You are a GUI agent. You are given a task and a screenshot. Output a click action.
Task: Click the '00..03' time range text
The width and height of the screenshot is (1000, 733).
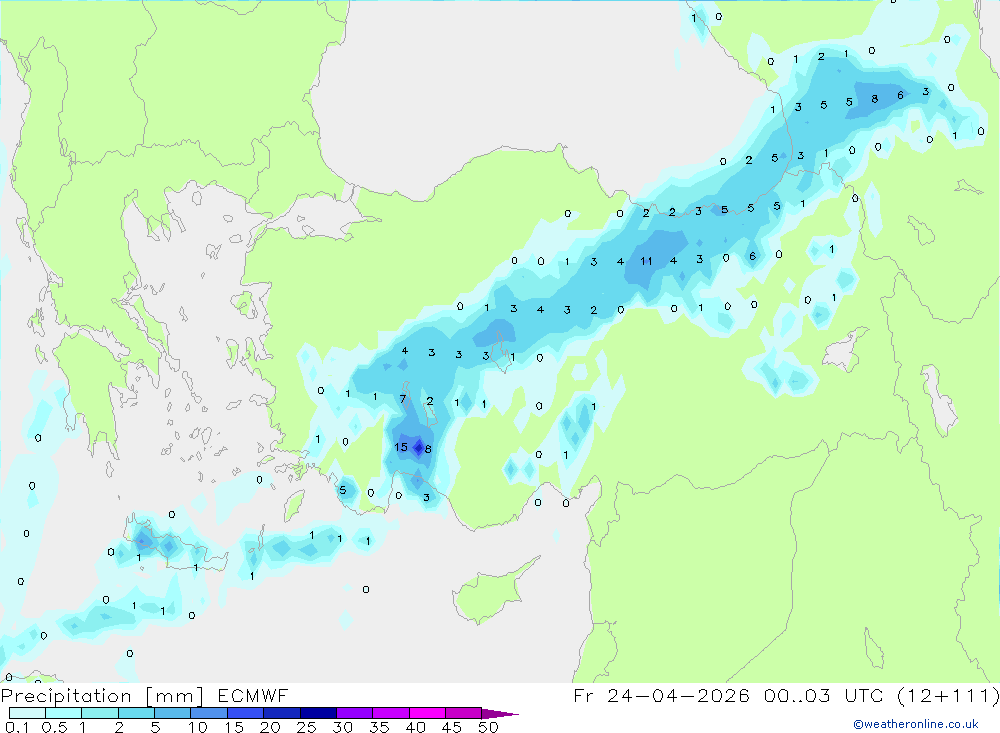[x=797, y=695]
